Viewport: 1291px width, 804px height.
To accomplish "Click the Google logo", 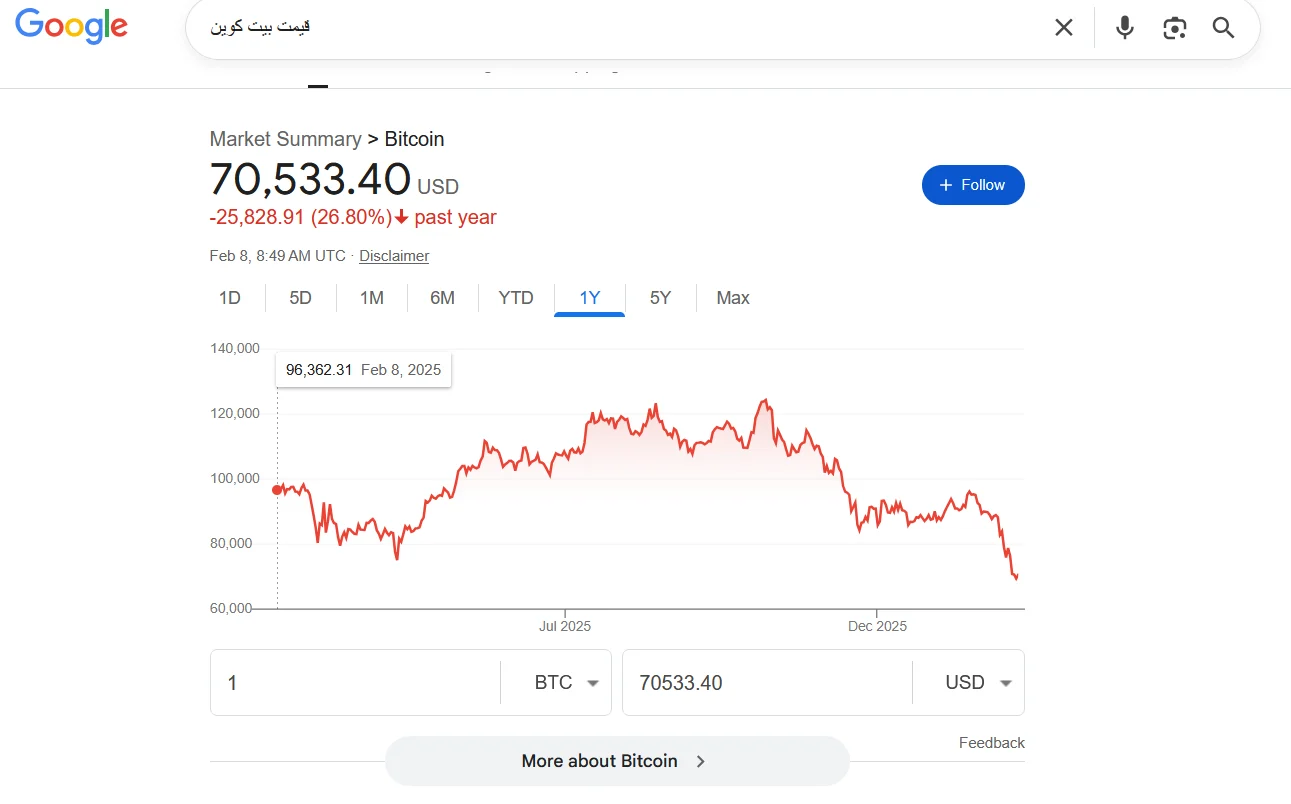I will (x=71, y=27).
